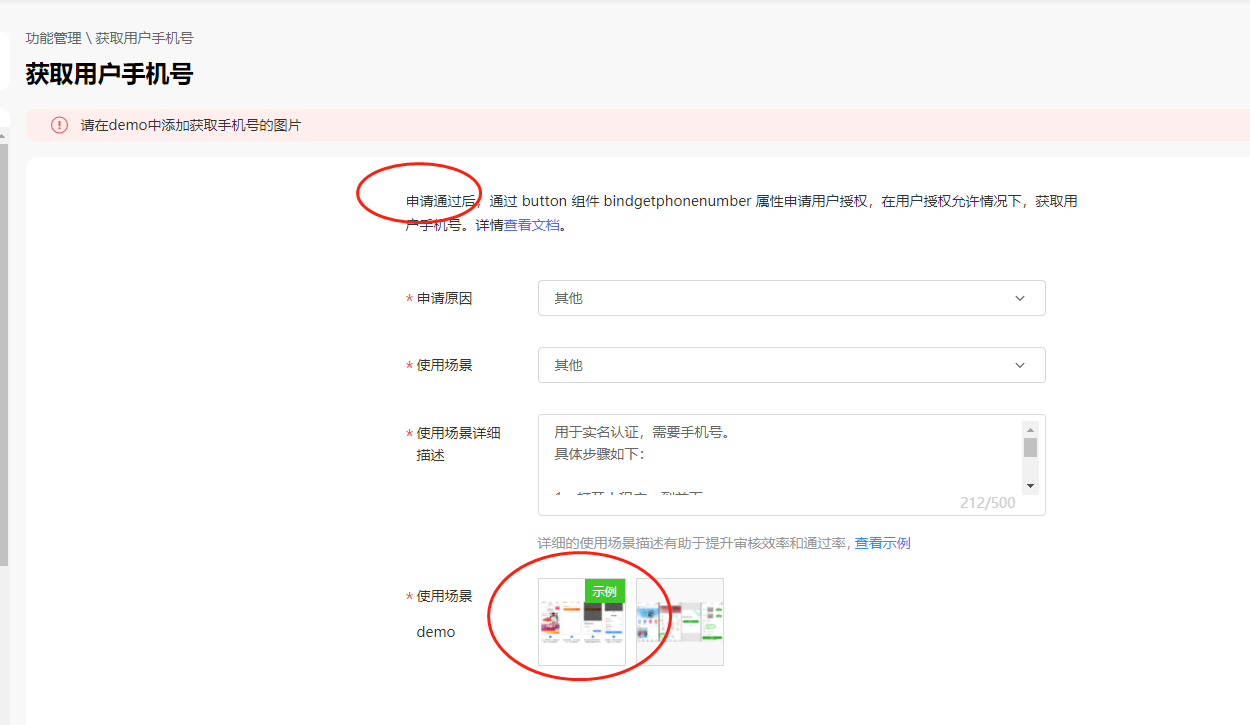Image resolution: width=1250 pixels, height=725 pixels.
Task: Click the green 示例 badge on thumbnail
Action: pos(605,591)
